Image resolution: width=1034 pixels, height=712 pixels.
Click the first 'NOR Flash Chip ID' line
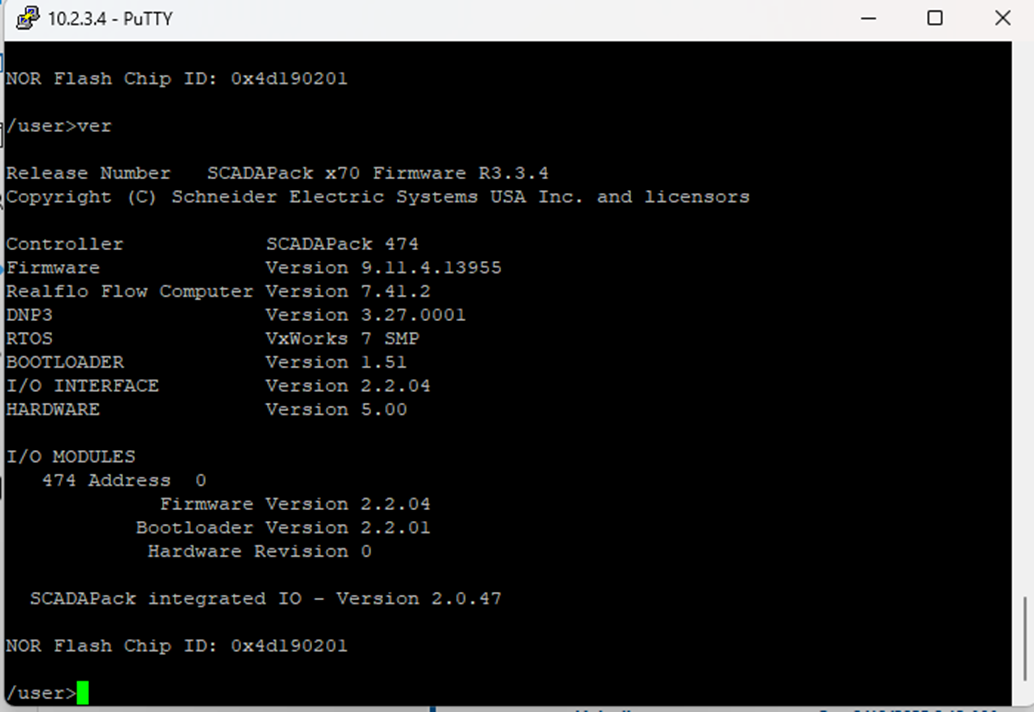click(x=177, y=78)
